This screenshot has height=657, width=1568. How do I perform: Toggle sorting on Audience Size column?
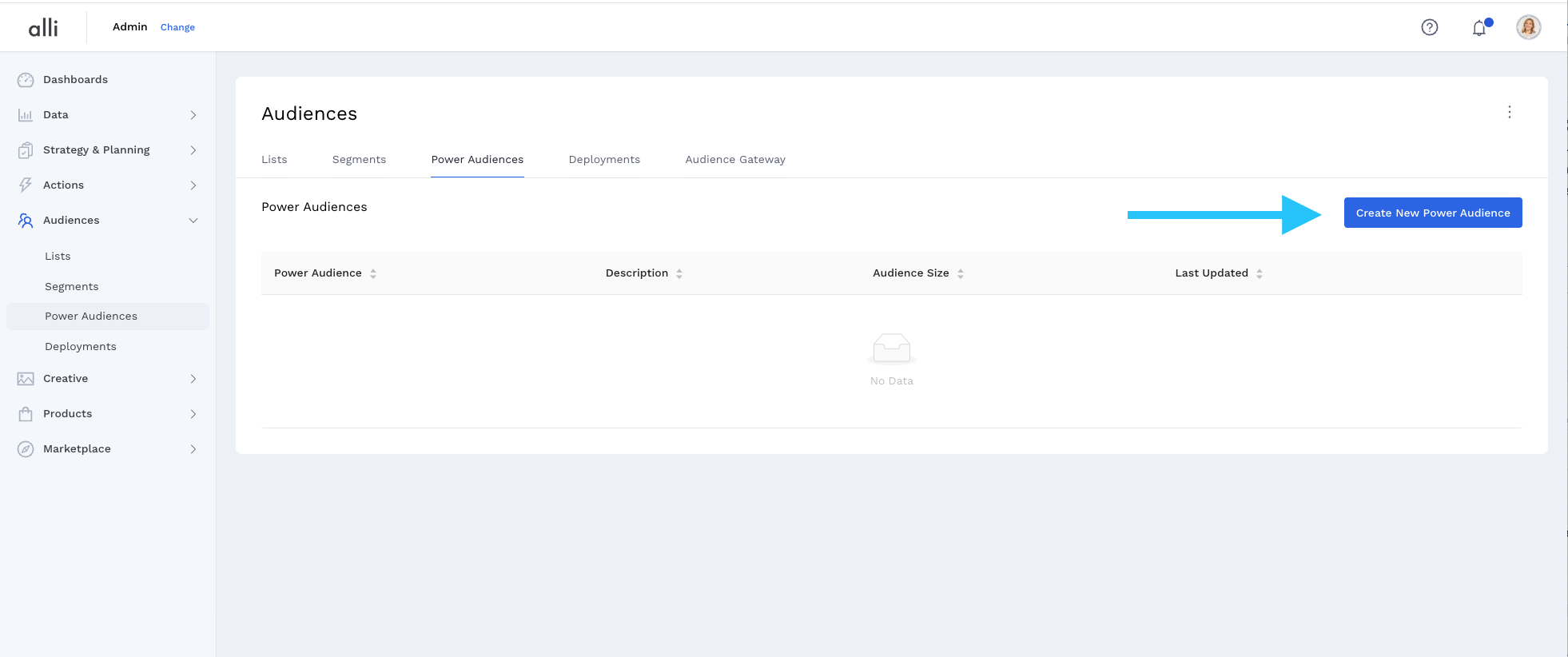960,273
